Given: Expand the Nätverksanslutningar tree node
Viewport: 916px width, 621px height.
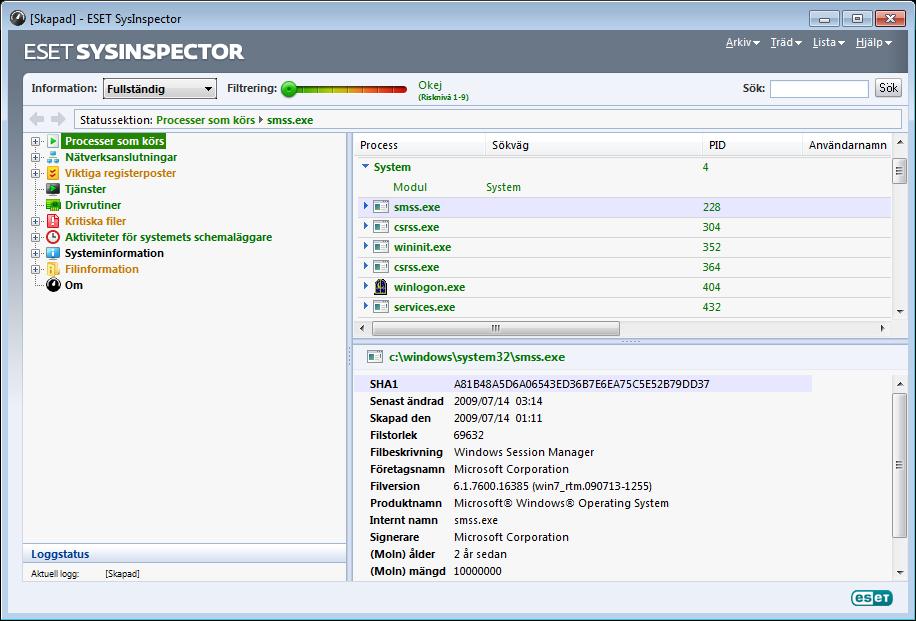Looking at the screenshot, I should pos(36,157).
